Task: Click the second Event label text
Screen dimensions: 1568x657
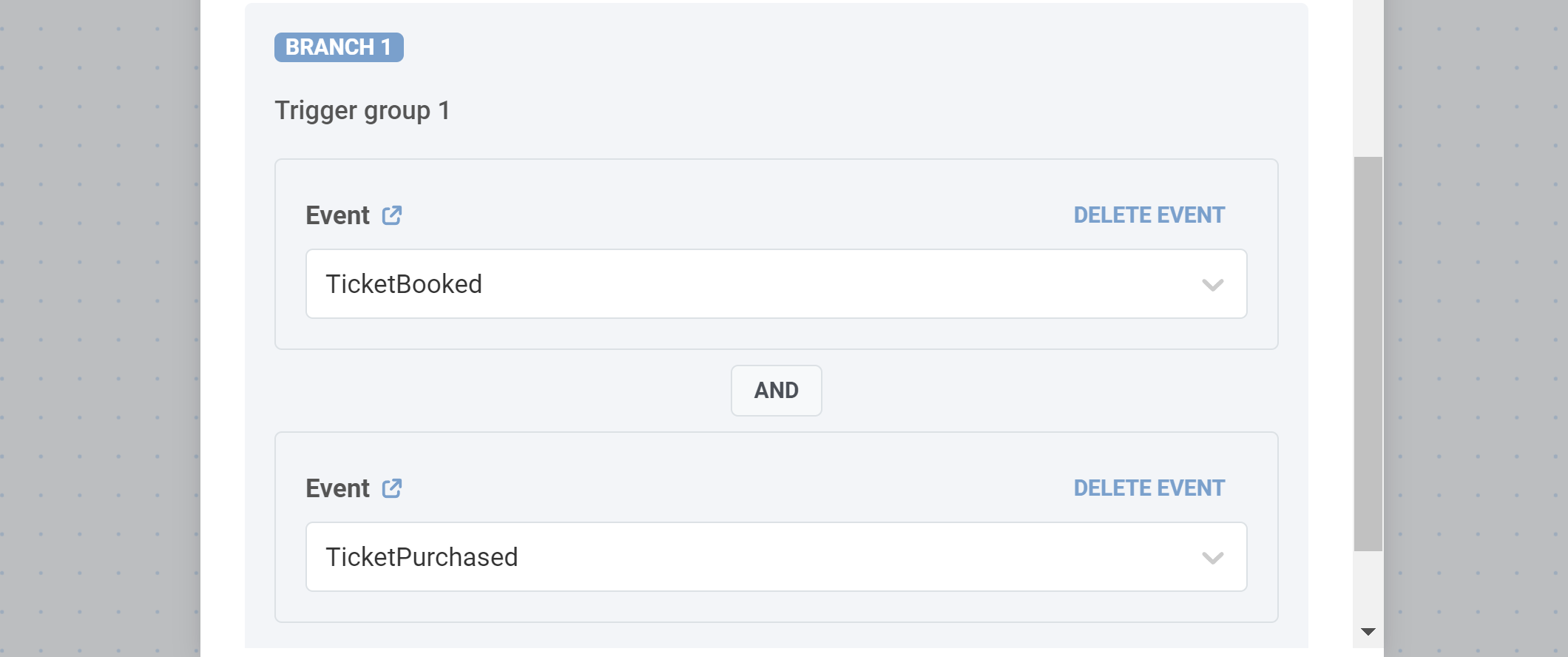Action: pyautogui.click(x=337, y=488)
